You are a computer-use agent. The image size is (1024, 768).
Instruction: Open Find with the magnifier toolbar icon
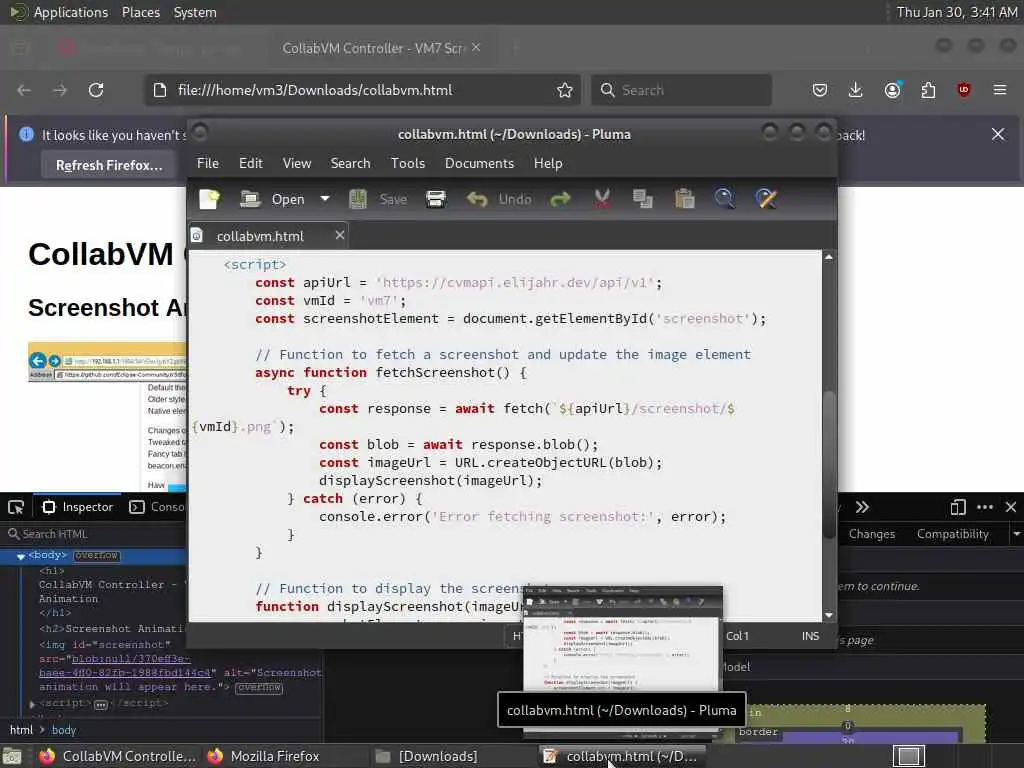tap(724, 199)
